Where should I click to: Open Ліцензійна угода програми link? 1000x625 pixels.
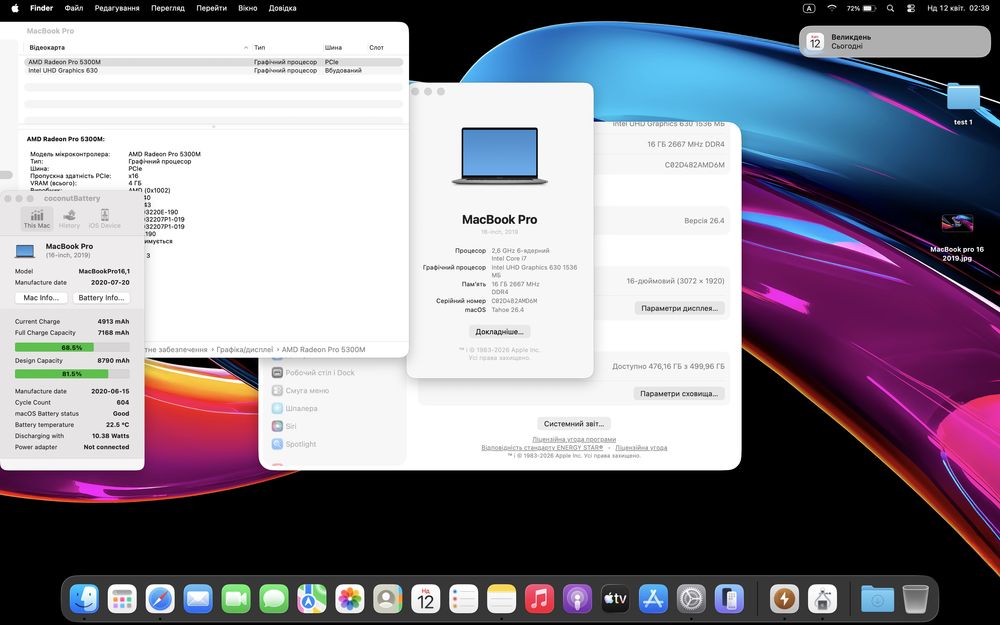(x=574, y=439)
